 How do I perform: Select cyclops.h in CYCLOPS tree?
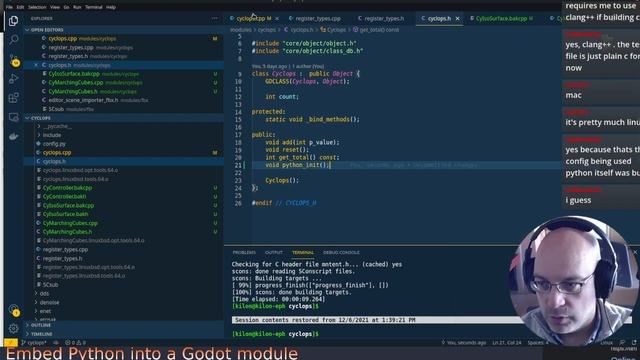point(54,161)
